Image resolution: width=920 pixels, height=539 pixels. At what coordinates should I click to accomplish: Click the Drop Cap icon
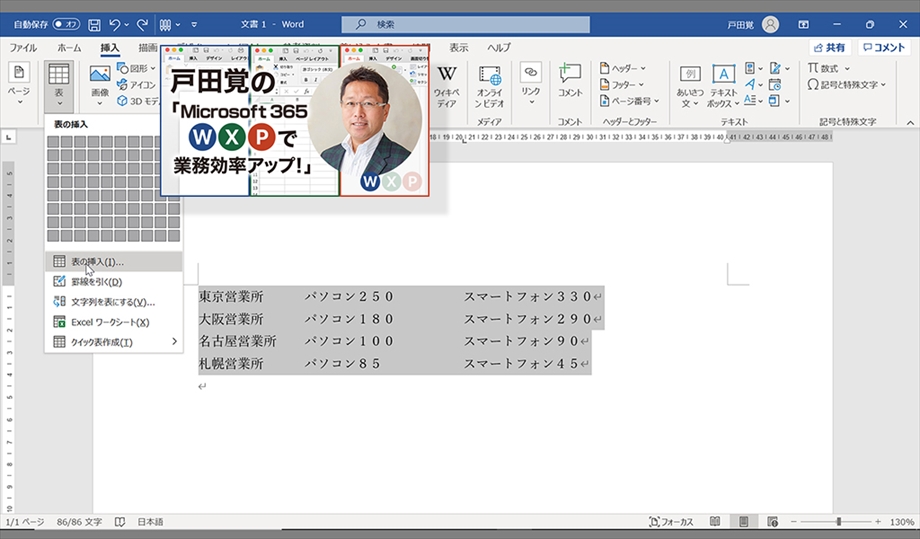(x=751, y=100)
